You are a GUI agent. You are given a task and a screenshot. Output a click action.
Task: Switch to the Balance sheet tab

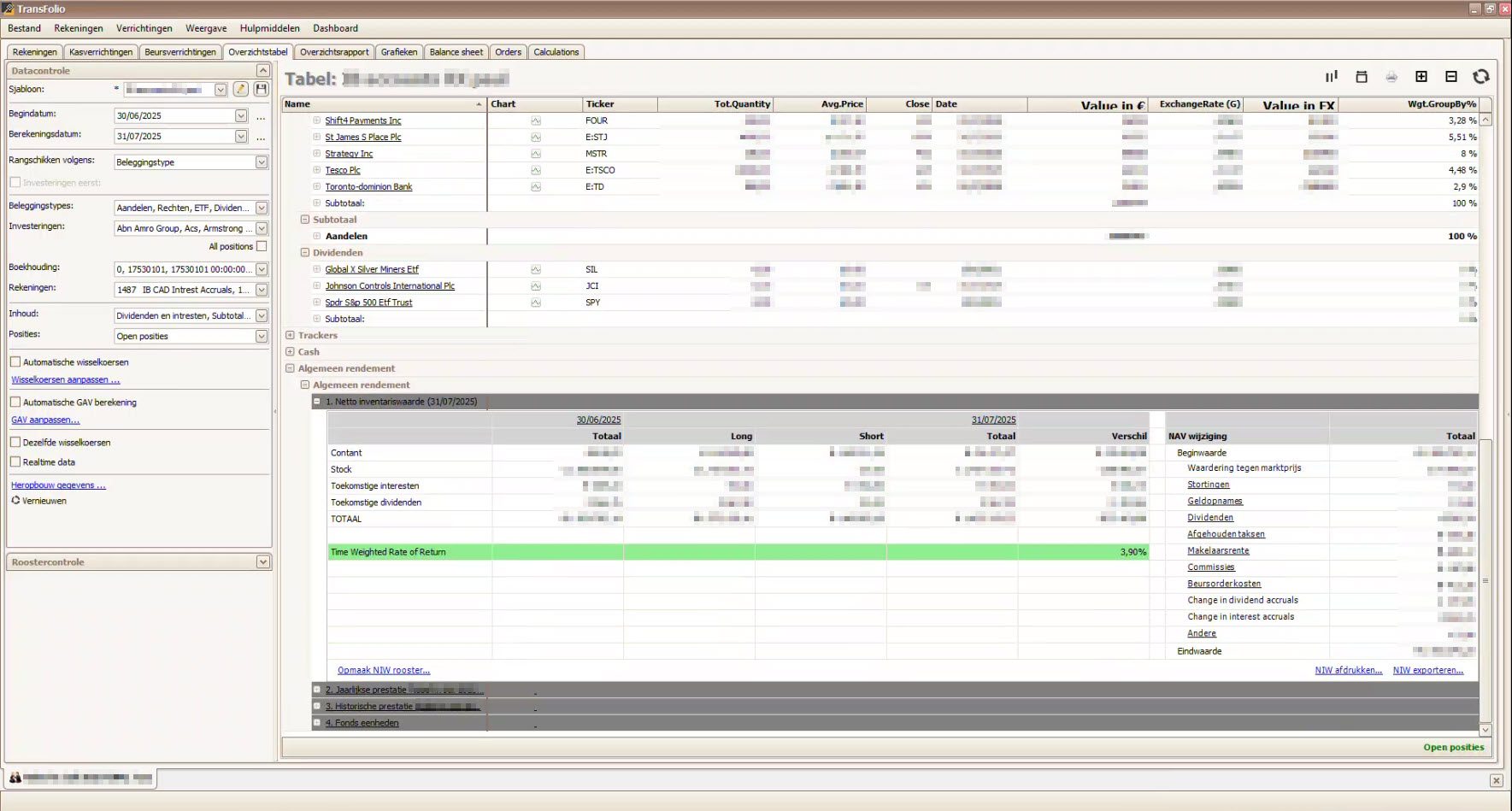coord(456,52)
